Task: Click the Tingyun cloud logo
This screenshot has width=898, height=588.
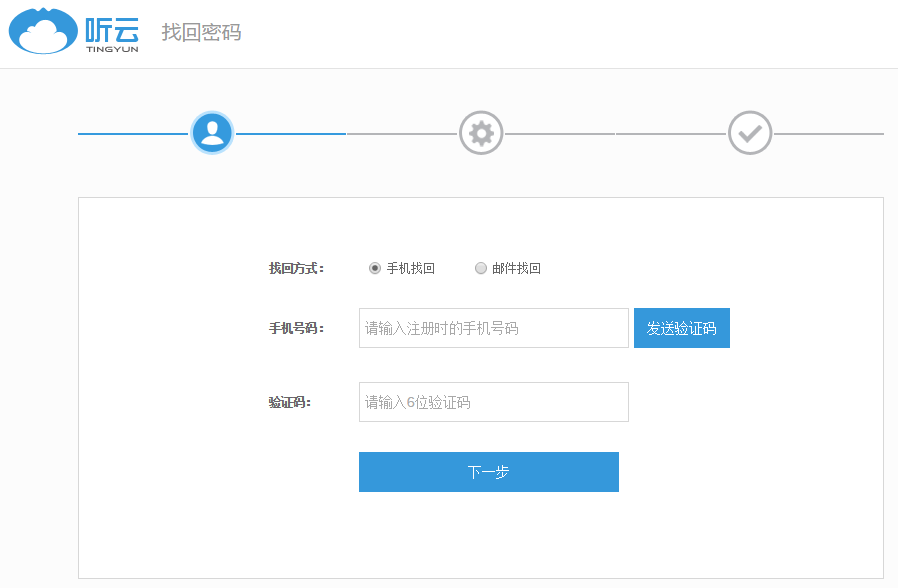Action: click(43, 31)
